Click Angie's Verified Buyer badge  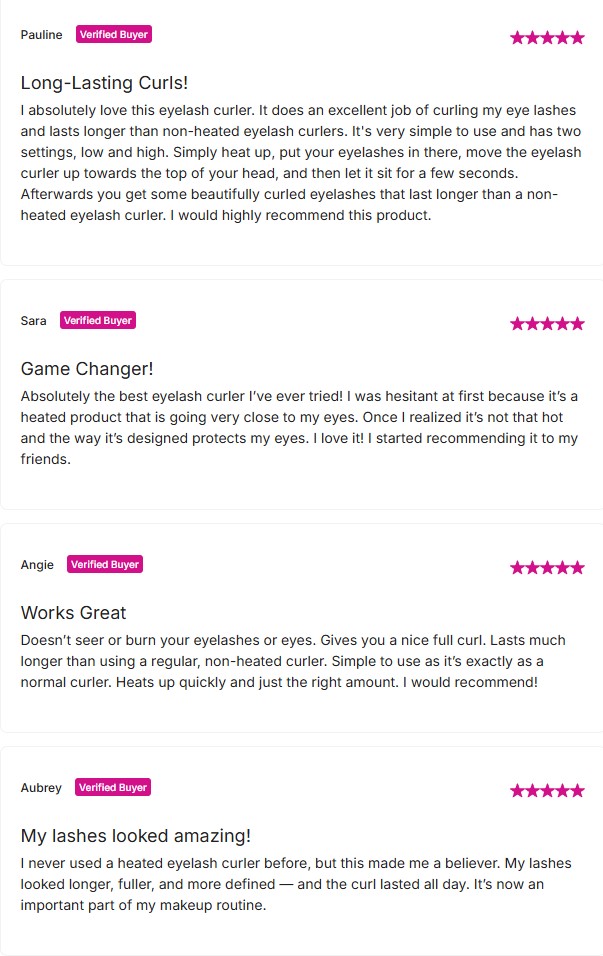click(x=104, y=565)
